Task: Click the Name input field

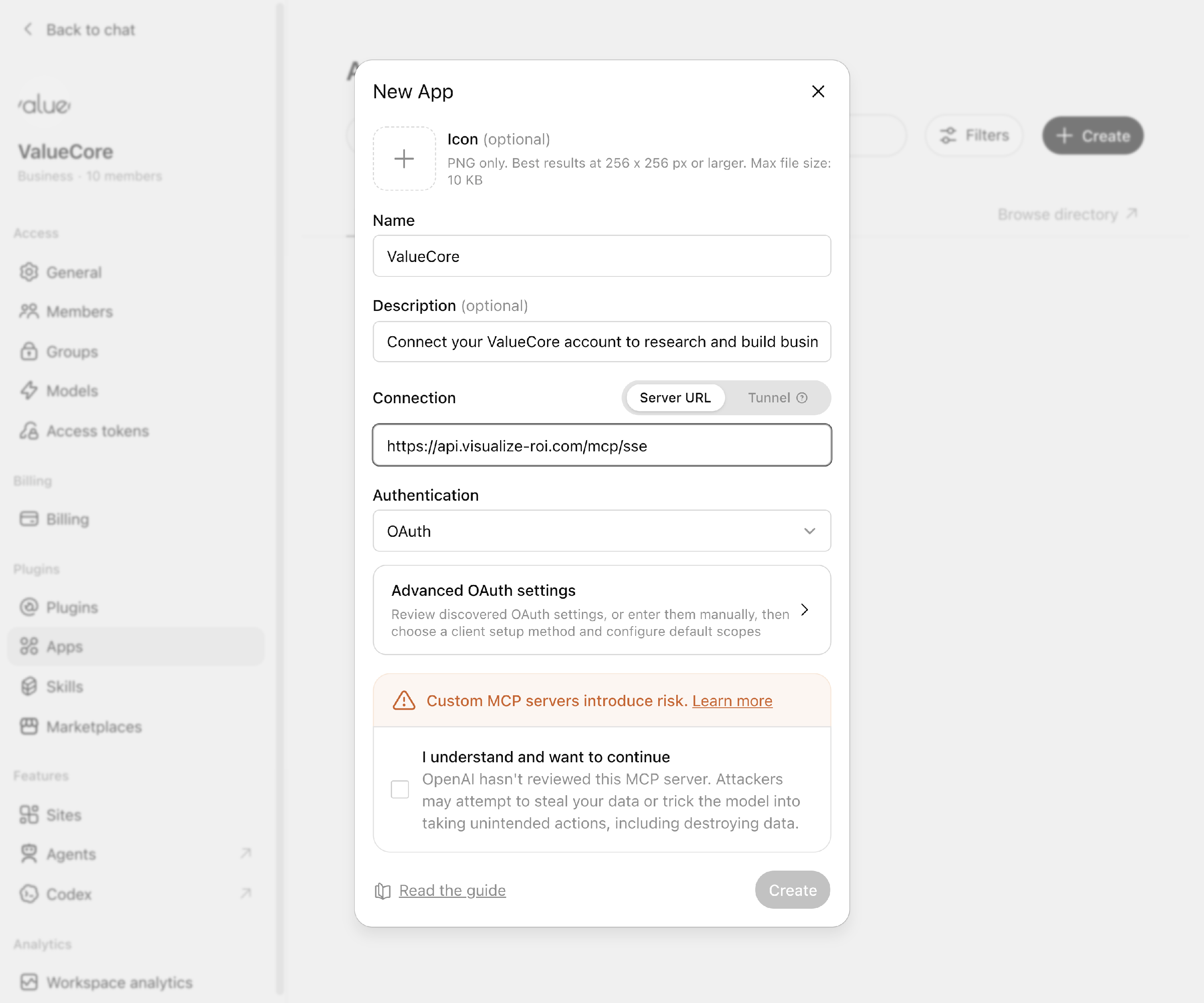Action: (602, 256)
